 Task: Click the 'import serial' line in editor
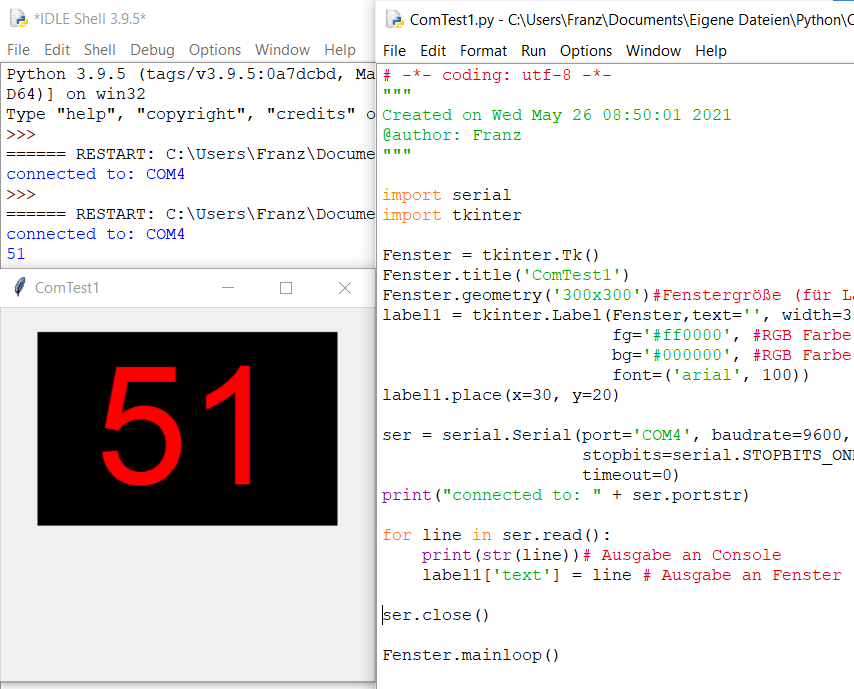click(447, 195)
